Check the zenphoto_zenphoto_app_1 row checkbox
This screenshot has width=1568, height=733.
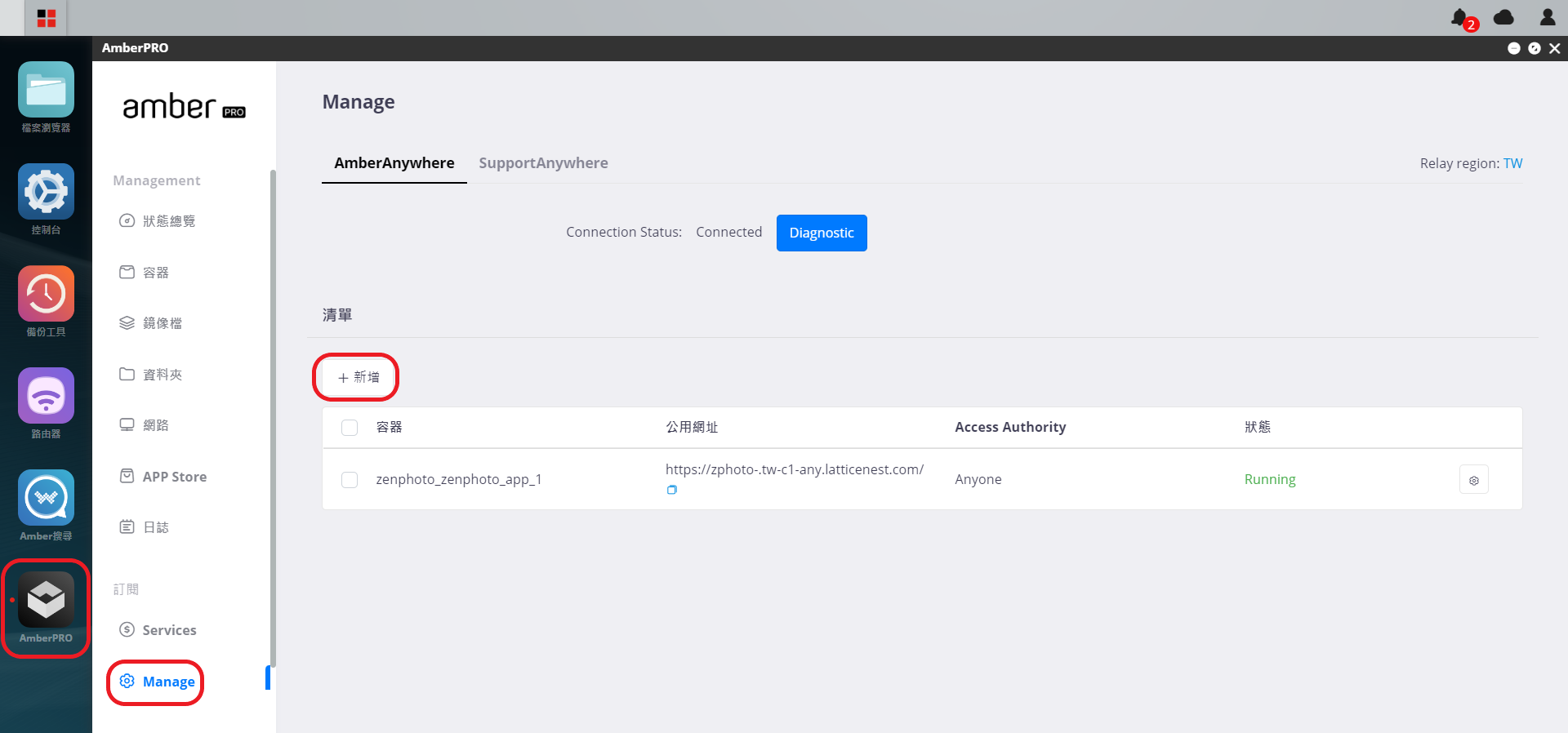coord(350,480)
